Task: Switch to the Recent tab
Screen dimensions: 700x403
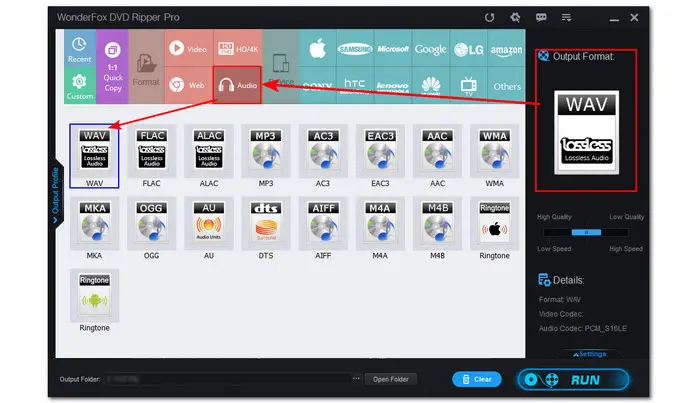Action: (79, 48)
